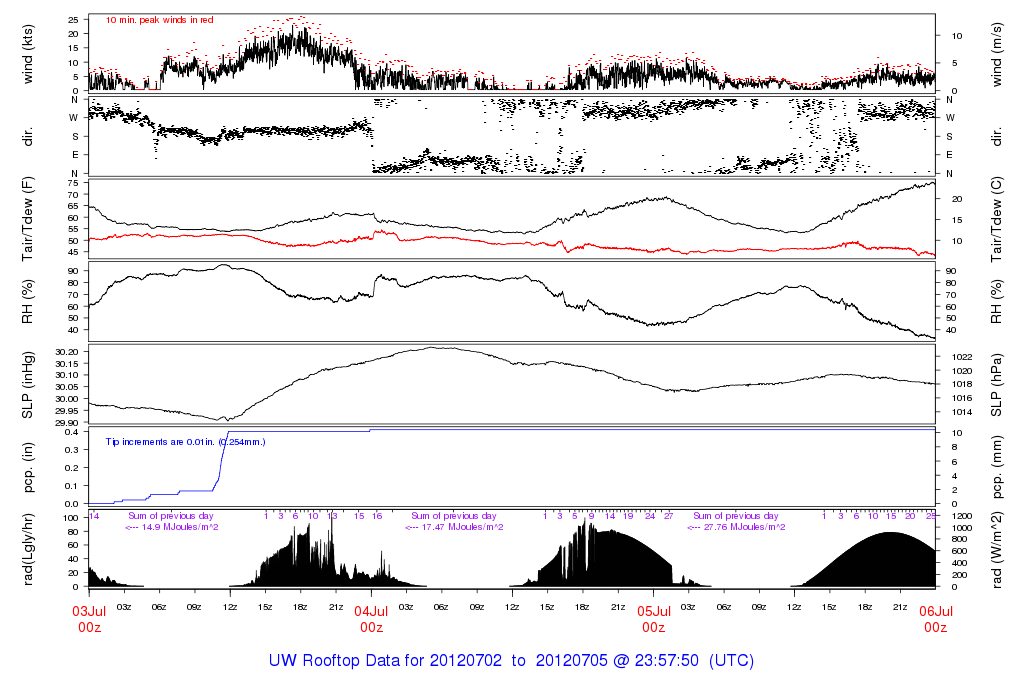Click the 'wind (kts)' axis label

(27, 54)
